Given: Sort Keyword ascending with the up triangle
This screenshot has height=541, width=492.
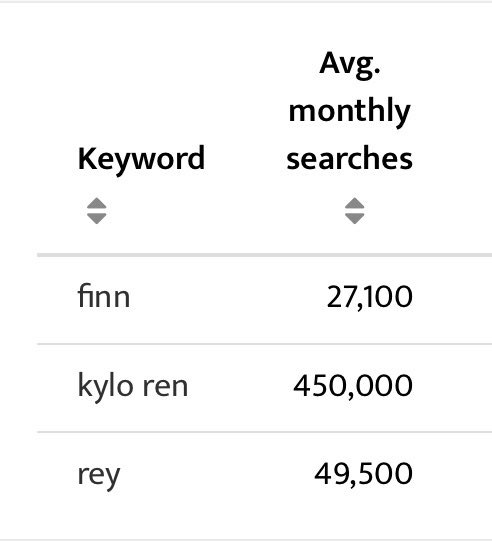Looking at the screenshot, I should click(97, 203).
